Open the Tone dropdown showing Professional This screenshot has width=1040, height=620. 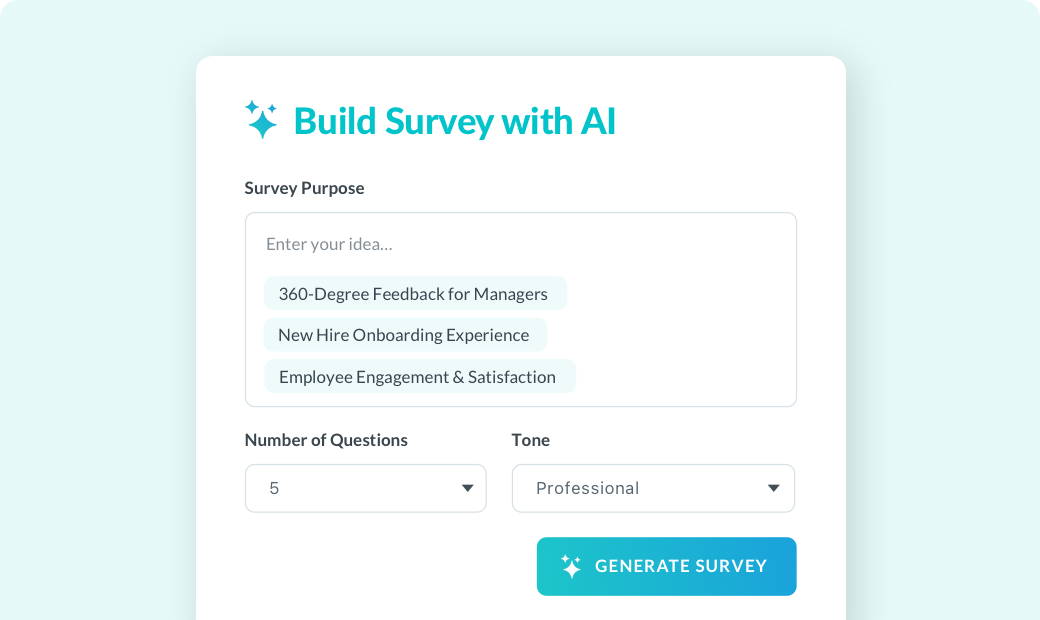click(653, 488)
